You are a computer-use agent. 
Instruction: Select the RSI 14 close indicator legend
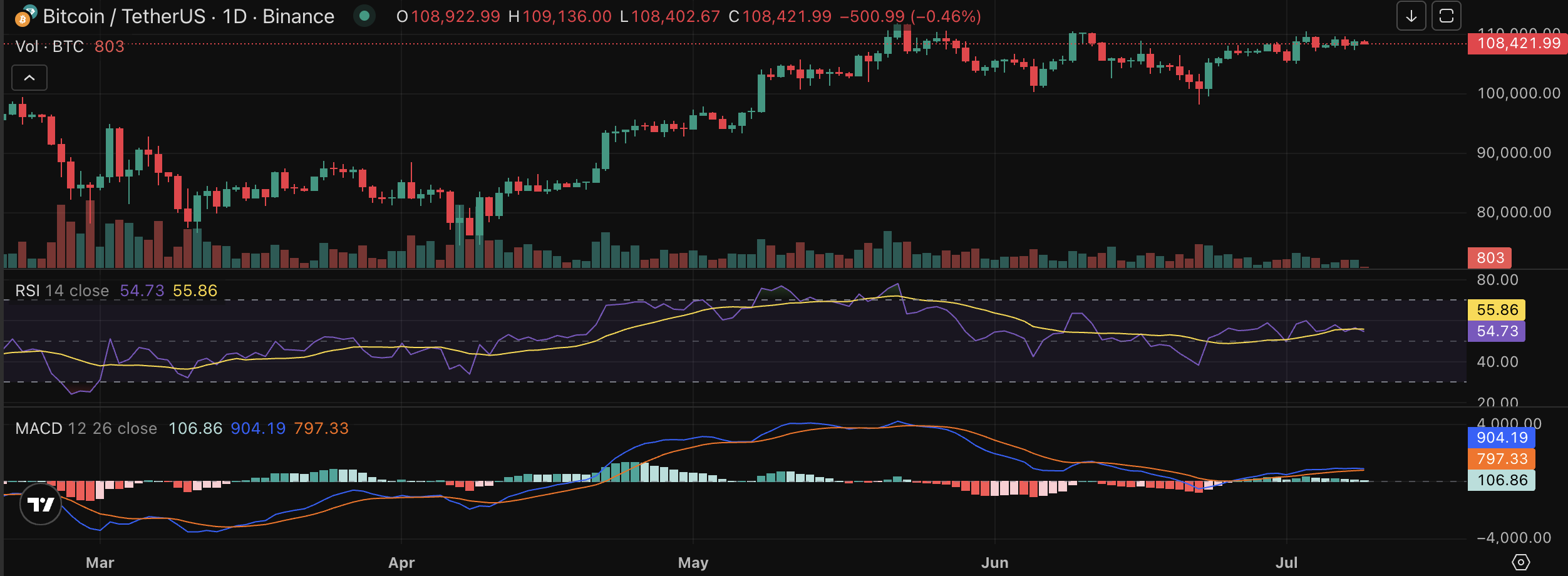(62, 291)
